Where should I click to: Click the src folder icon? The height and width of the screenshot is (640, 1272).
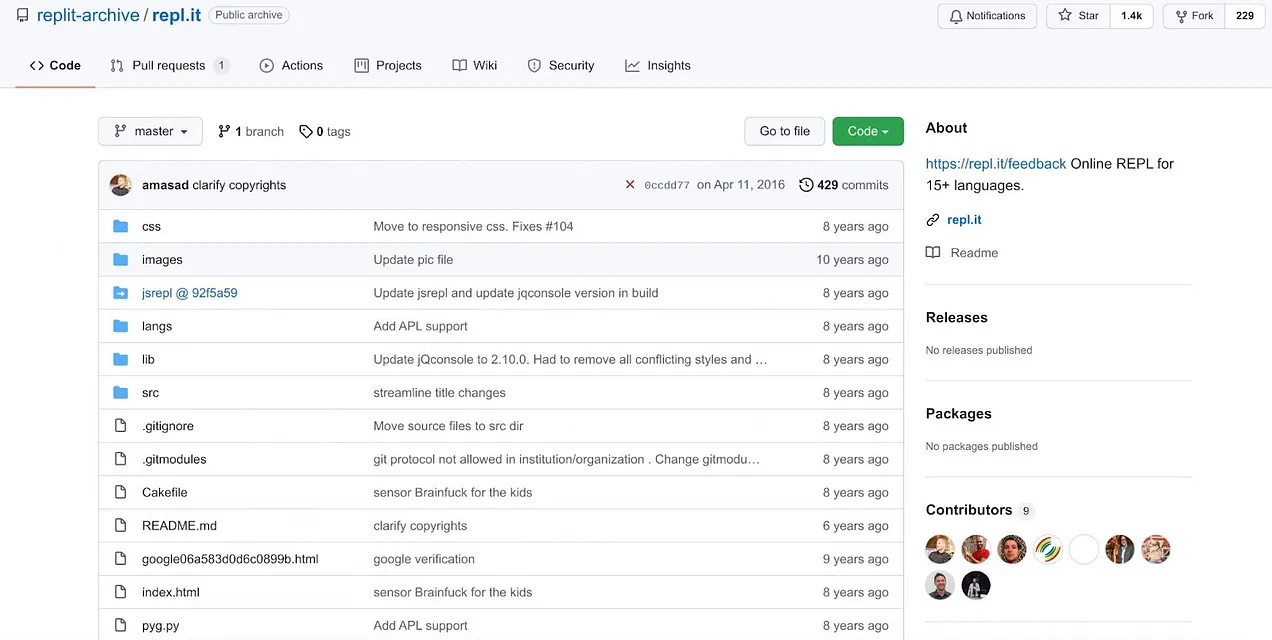pyautogui.click(x=121, y=392)
